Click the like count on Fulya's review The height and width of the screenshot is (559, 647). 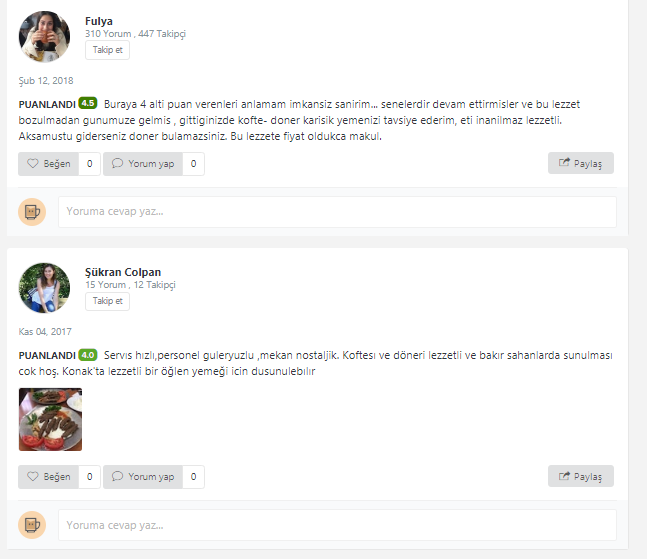click(x=90, y=164)
